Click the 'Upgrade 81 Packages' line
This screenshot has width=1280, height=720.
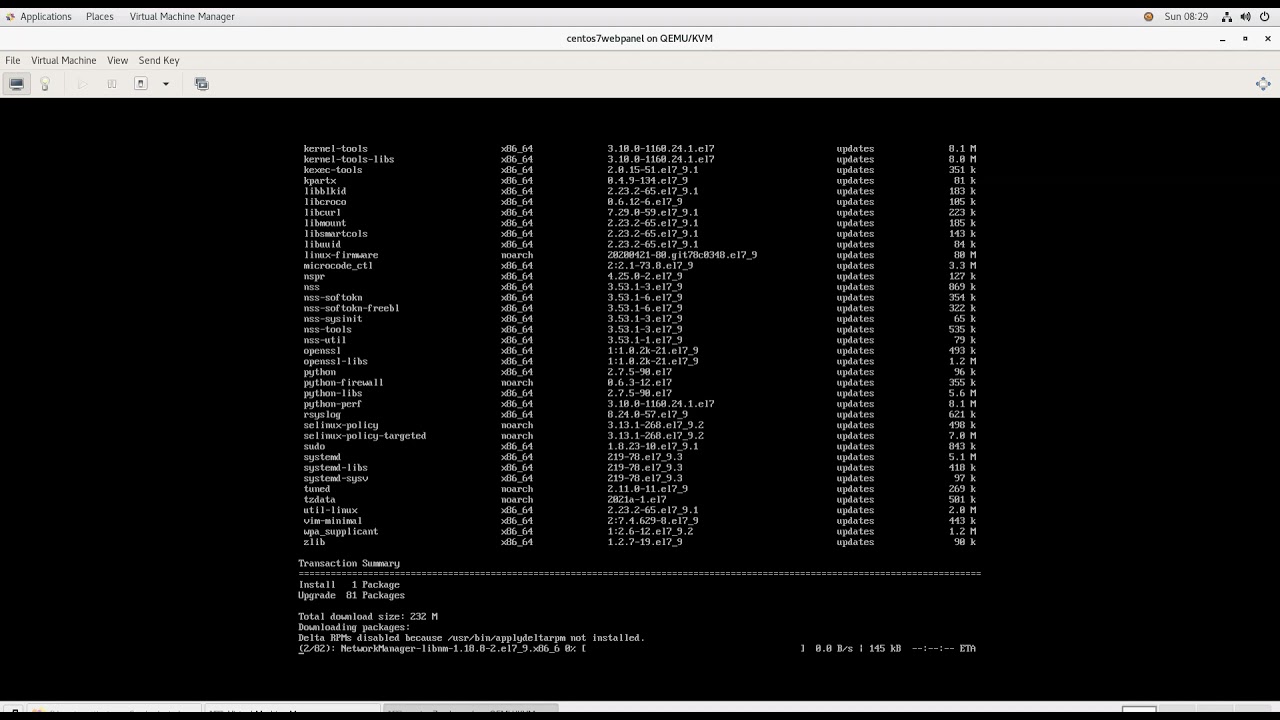point(351,595)
